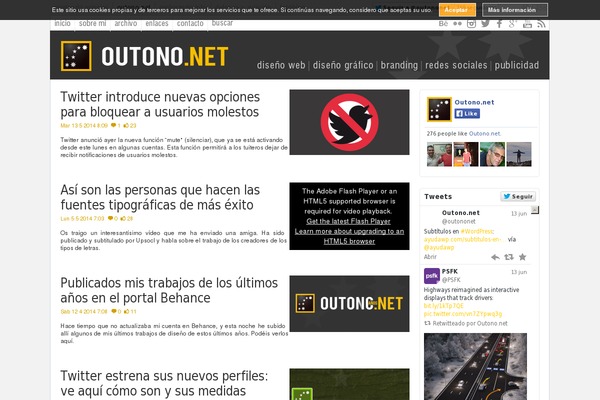Click the highway image in PSFK tweet

pos(475,366)
